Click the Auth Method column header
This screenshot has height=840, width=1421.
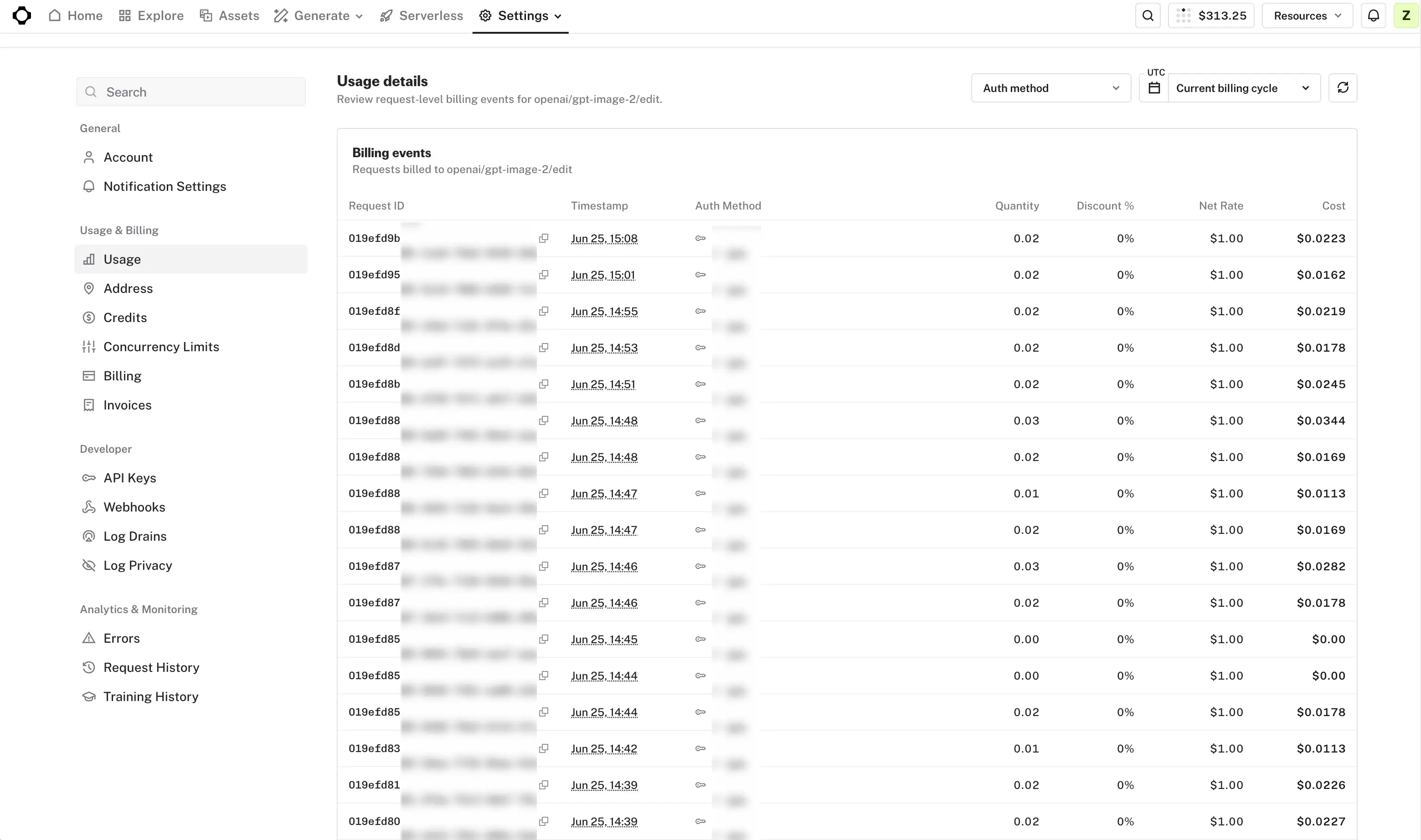pos(728,205)
